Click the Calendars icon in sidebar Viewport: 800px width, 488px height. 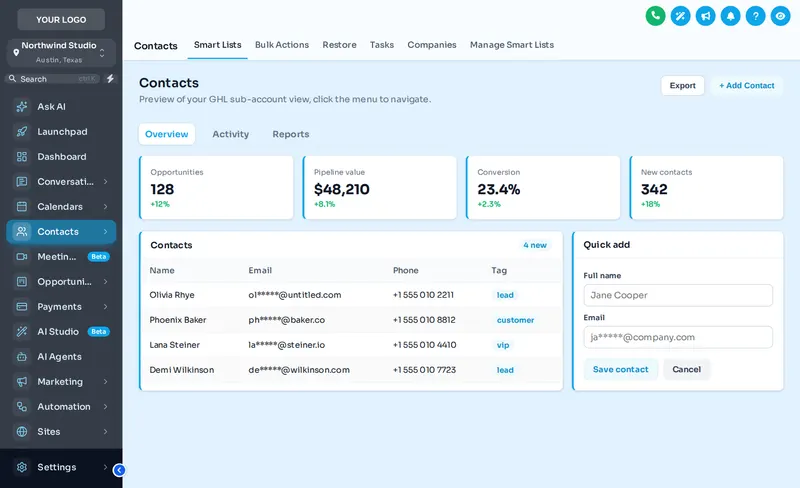click(21, 207)
